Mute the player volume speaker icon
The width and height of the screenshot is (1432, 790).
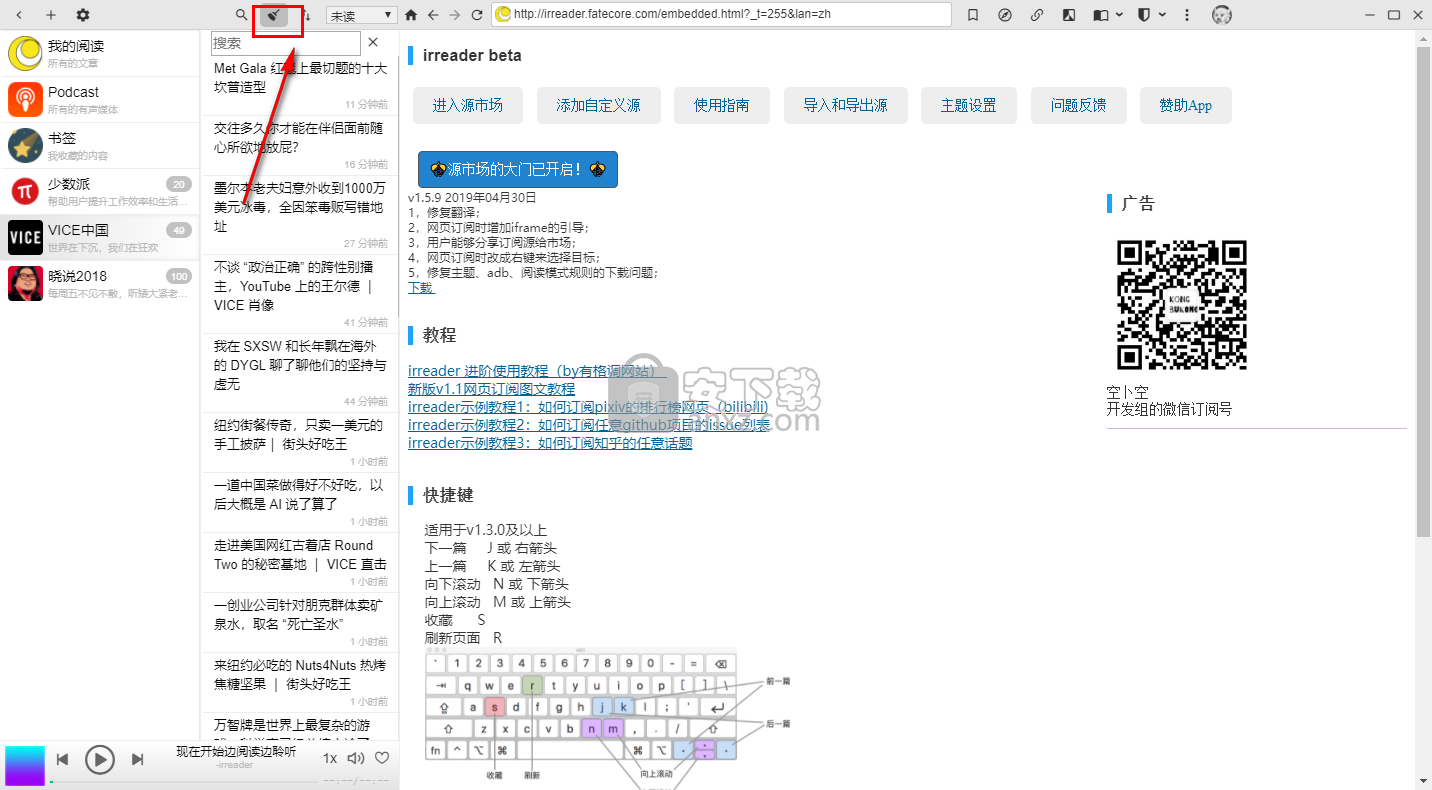pos(355,759)
